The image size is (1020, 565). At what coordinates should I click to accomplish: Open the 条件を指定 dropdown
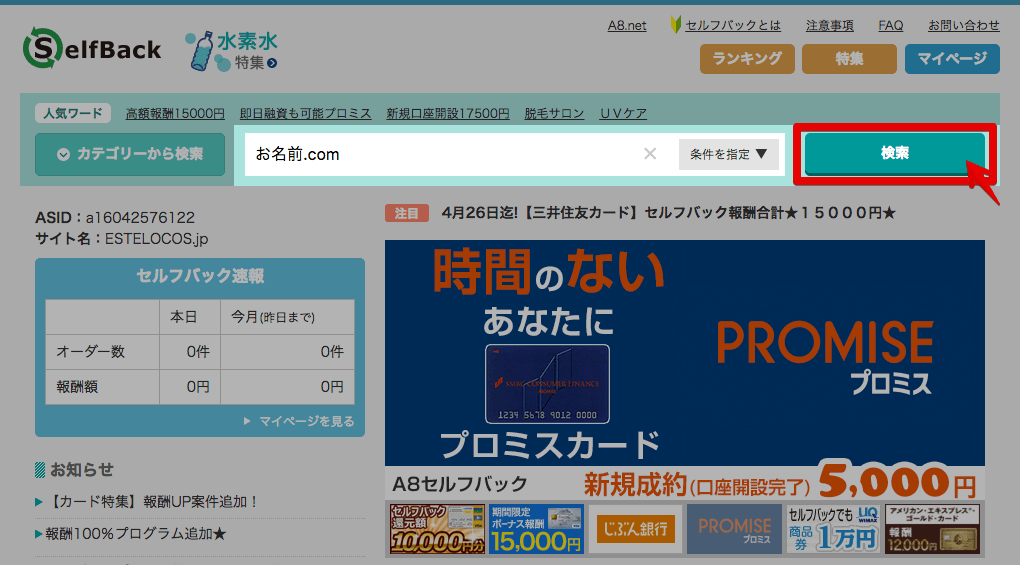pyautogui.click(x=729, y=154)
